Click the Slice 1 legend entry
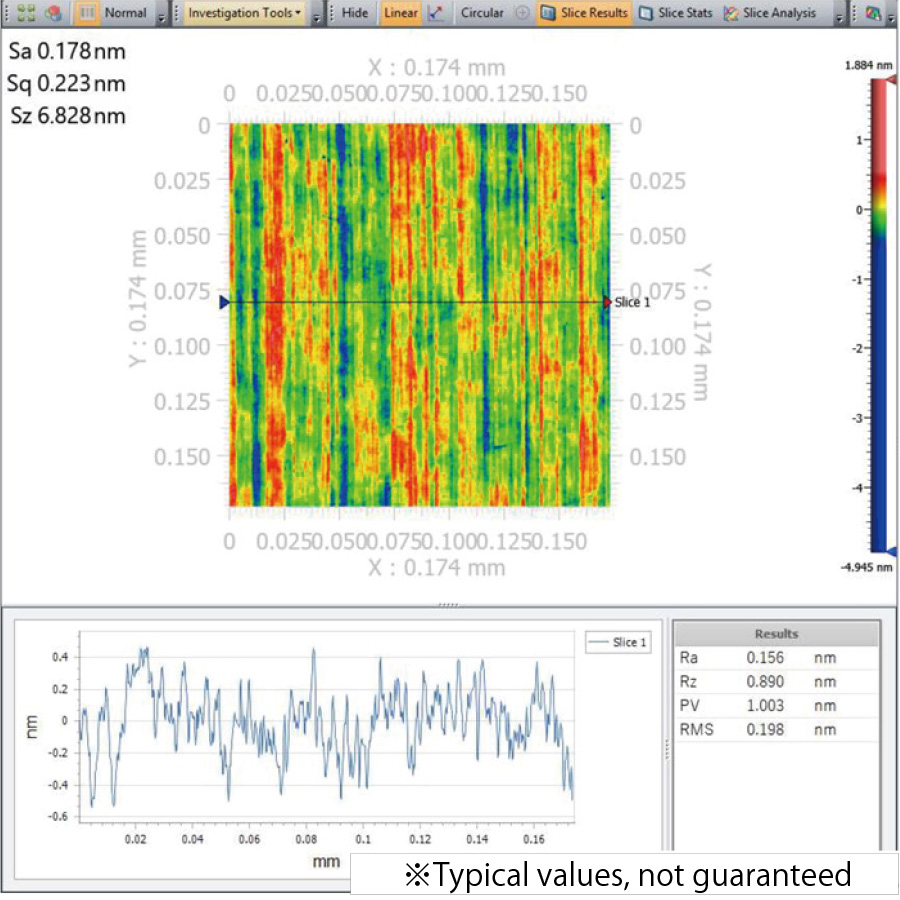This screenshot has width=900, height=900. click(x=620, y=640)
